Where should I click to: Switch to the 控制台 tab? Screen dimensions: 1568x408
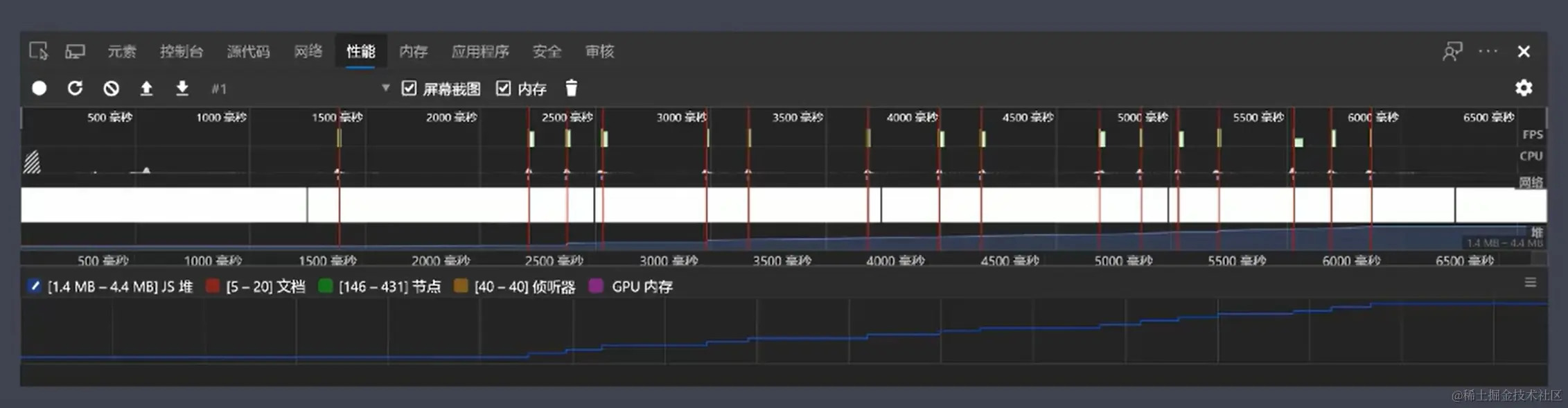coord(182,51)
